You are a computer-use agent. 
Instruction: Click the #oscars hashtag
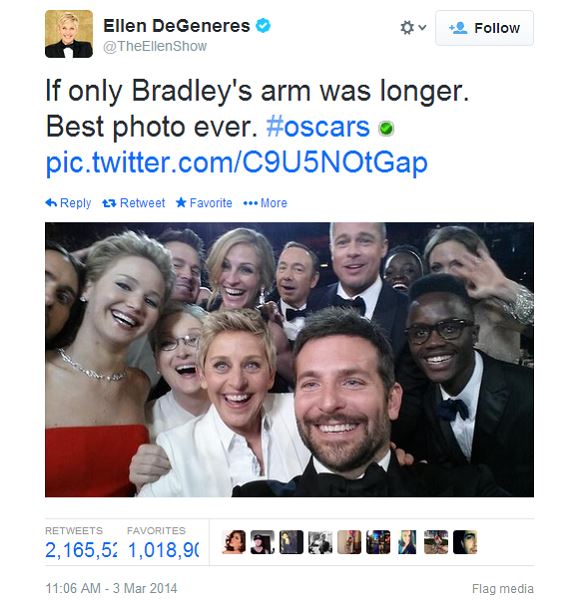(x=318, y=127)
